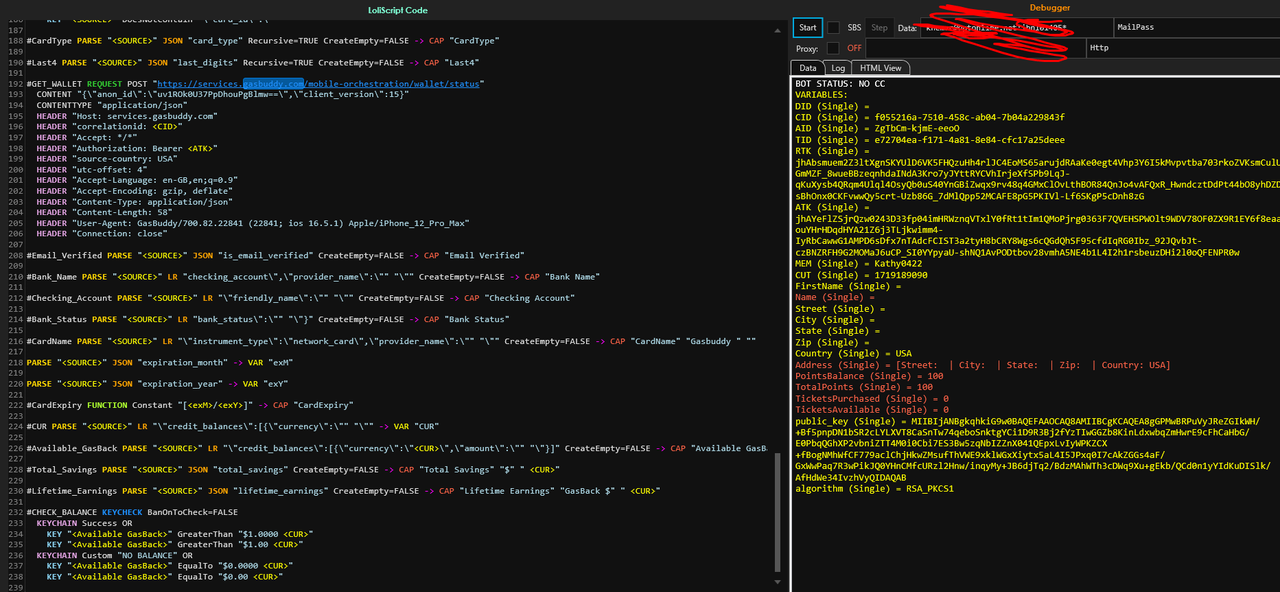Click the 'source-country: USA' header line
Viewport: 1280px width, 592px height.
click(x=107, y=159)
